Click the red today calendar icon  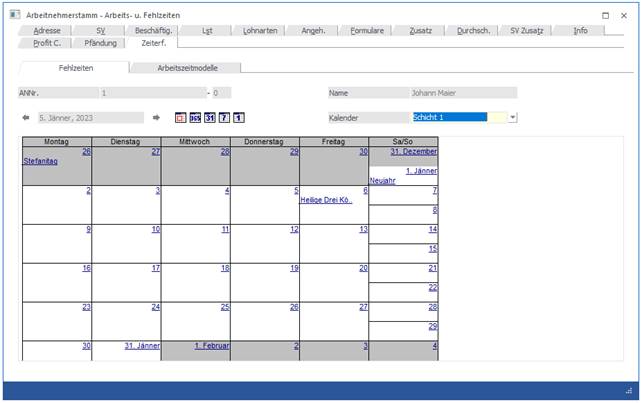[x=180, y=118]
